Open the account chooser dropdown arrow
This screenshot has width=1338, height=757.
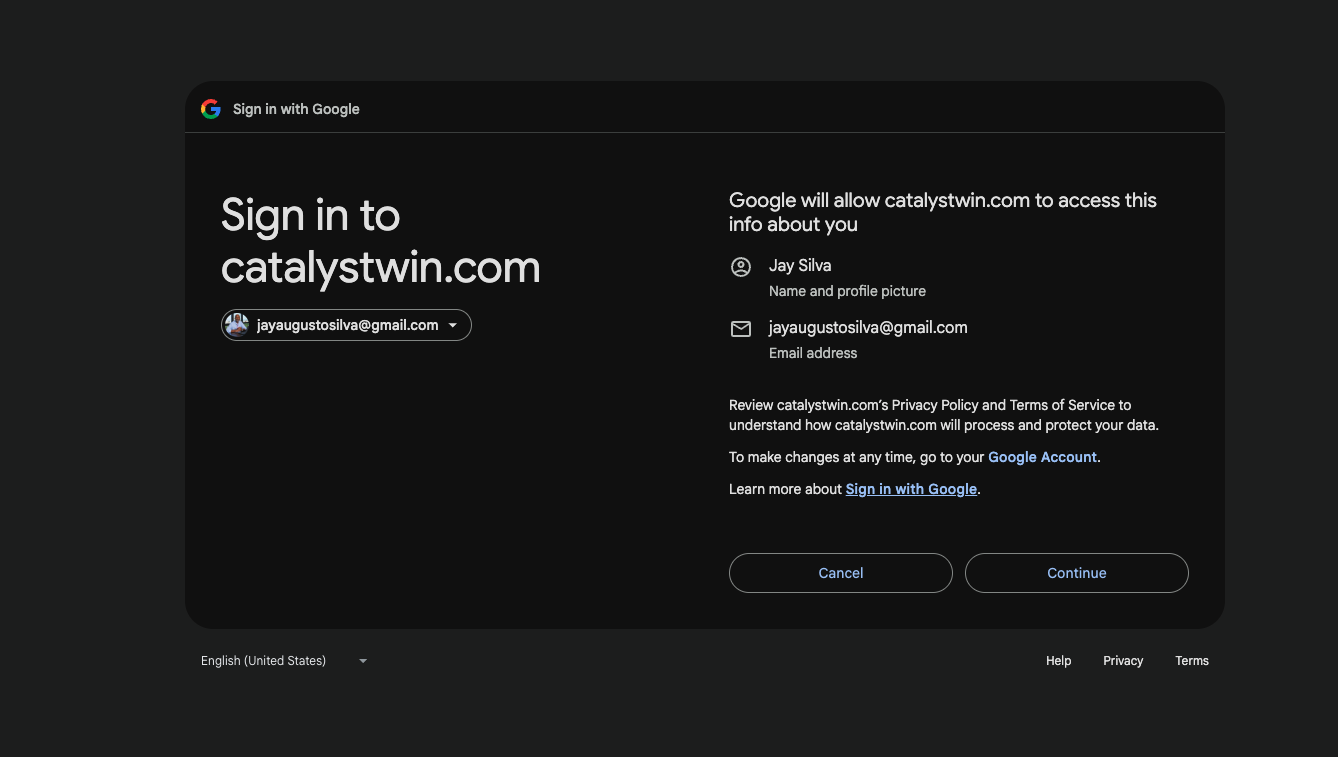[x=453, y=325]
